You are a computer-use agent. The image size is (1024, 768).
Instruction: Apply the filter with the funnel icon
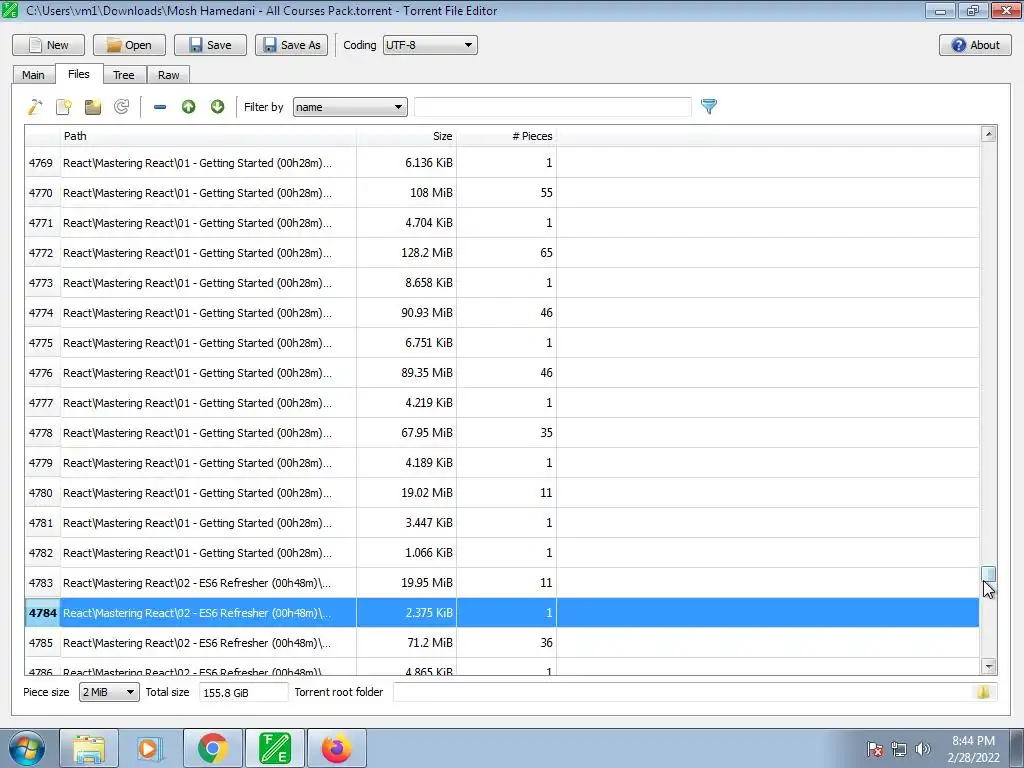click(x=709, y=106)
